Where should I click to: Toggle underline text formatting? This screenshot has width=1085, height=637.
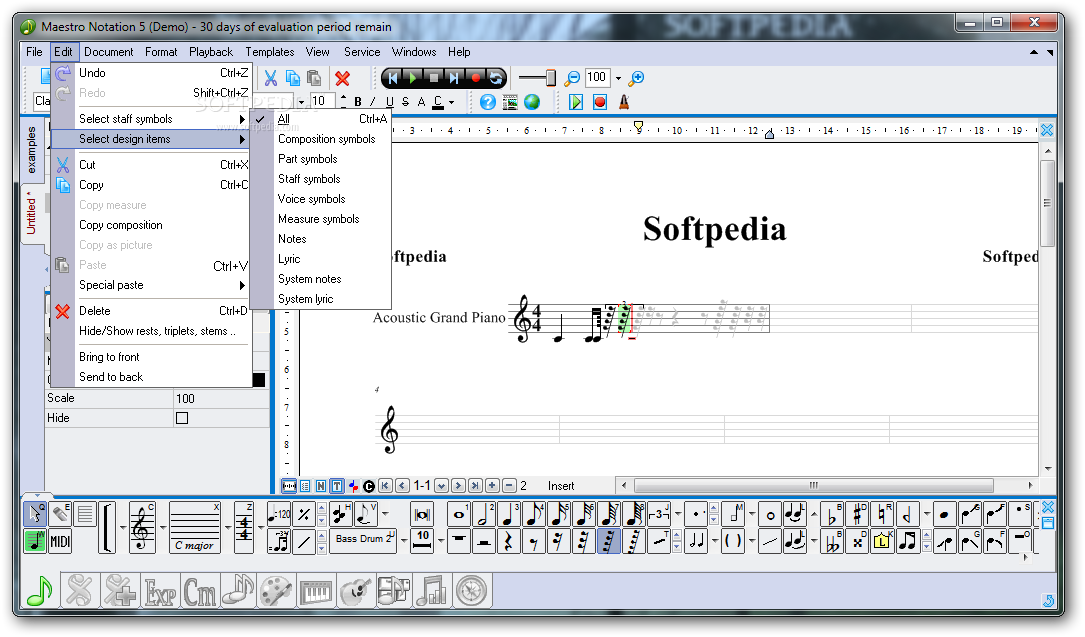click(x=390, y=102)
